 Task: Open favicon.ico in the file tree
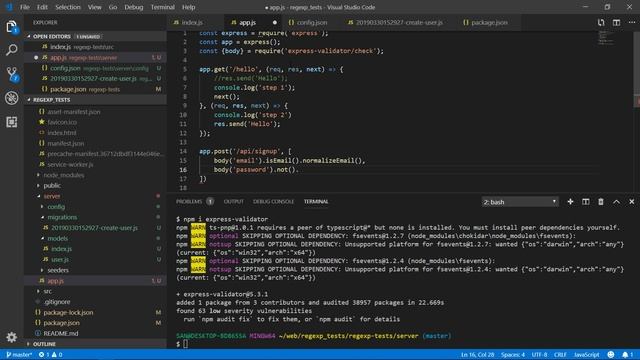pos(62,122)
